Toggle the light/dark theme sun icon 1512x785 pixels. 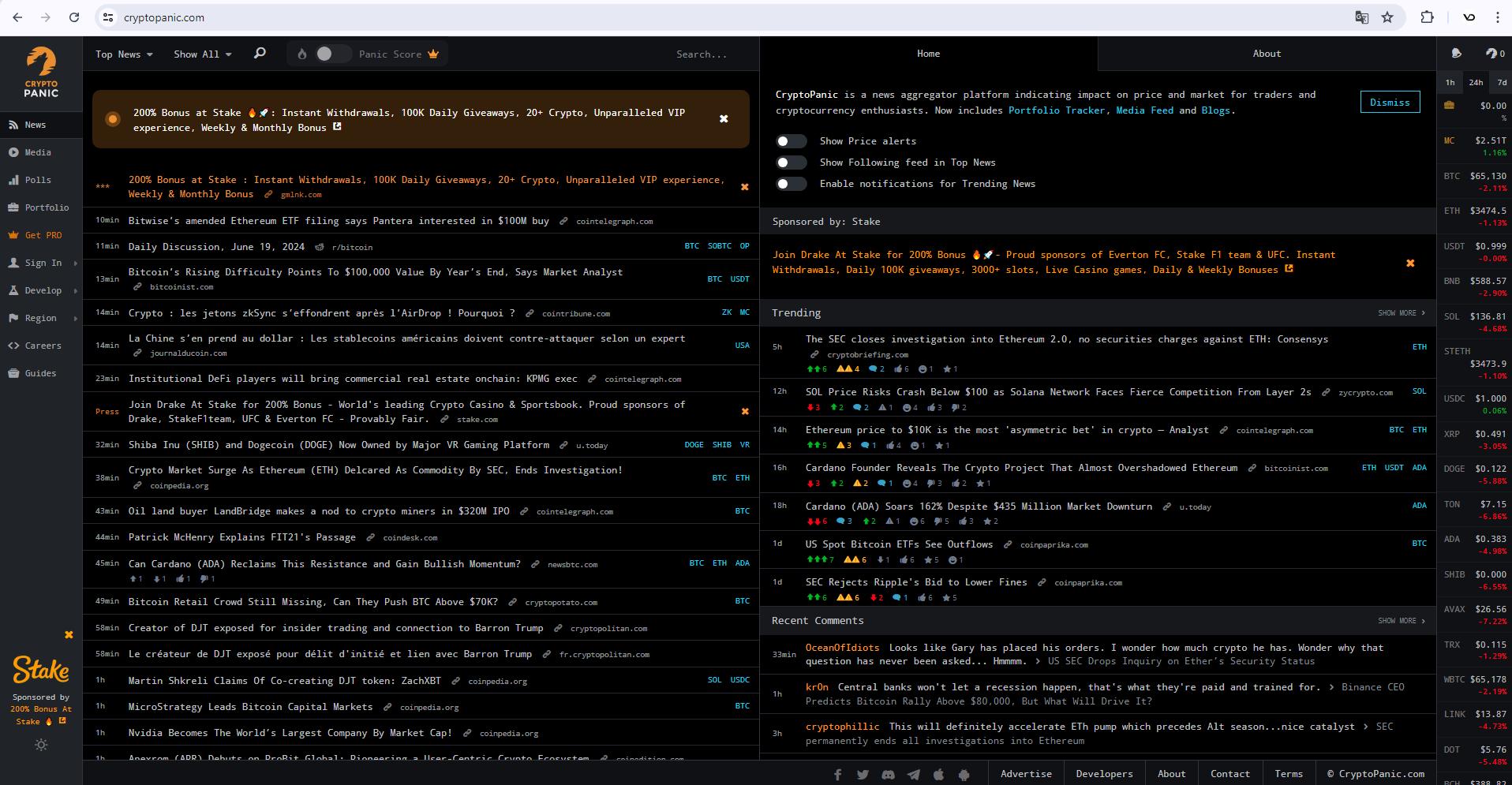(41, 745)
